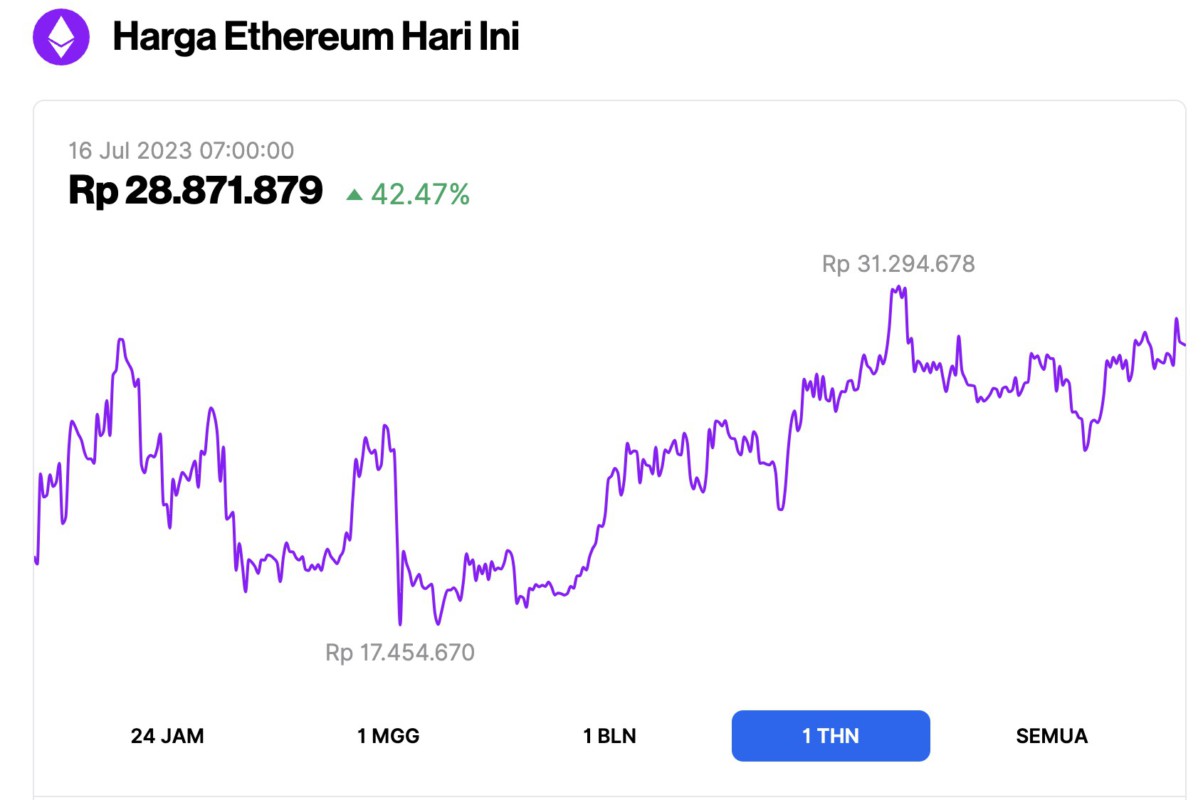The width and height of the screenshot is (1203, 800).
Task: Click the highlighted blue 1 THN button
Action: pos(831,735)
